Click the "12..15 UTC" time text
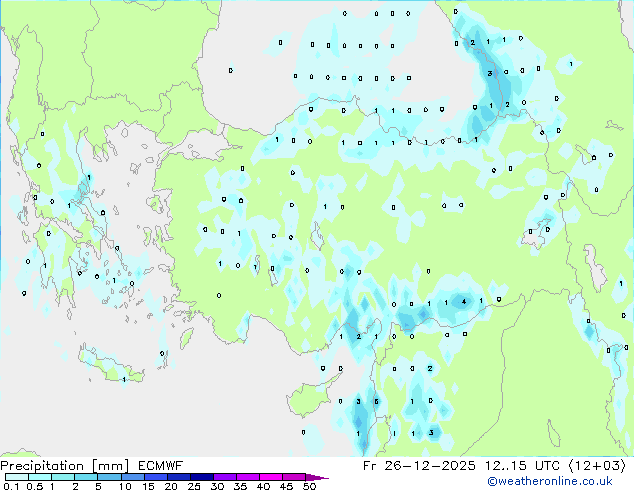 coord(523,466)
